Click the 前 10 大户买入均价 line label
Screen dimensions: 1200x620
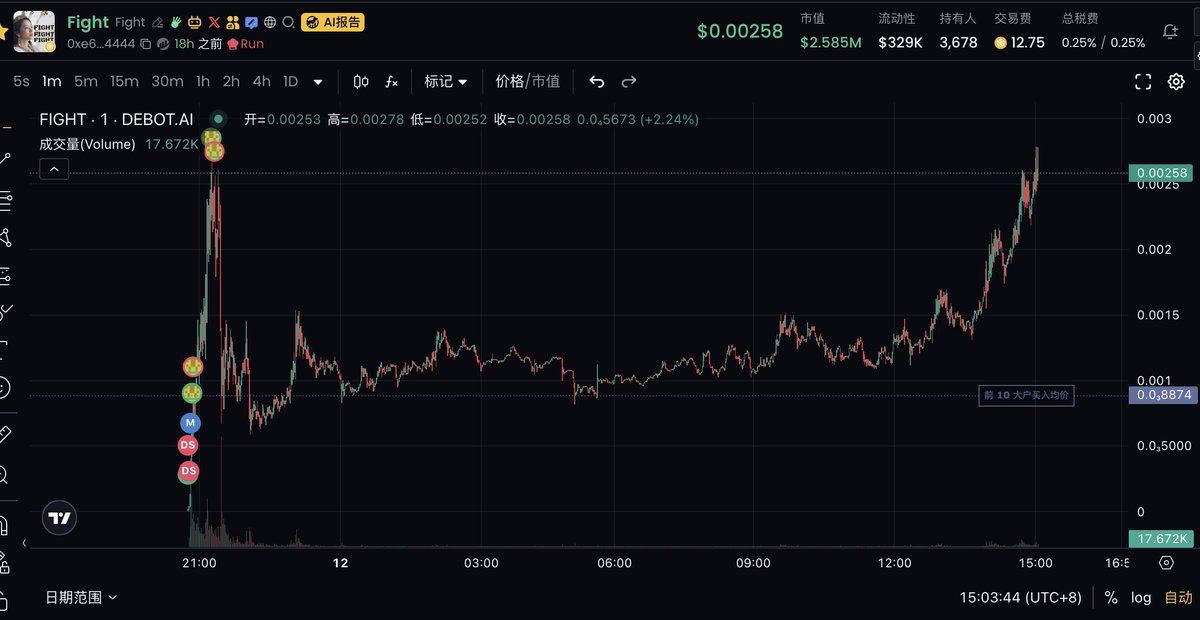[1026, 395]
